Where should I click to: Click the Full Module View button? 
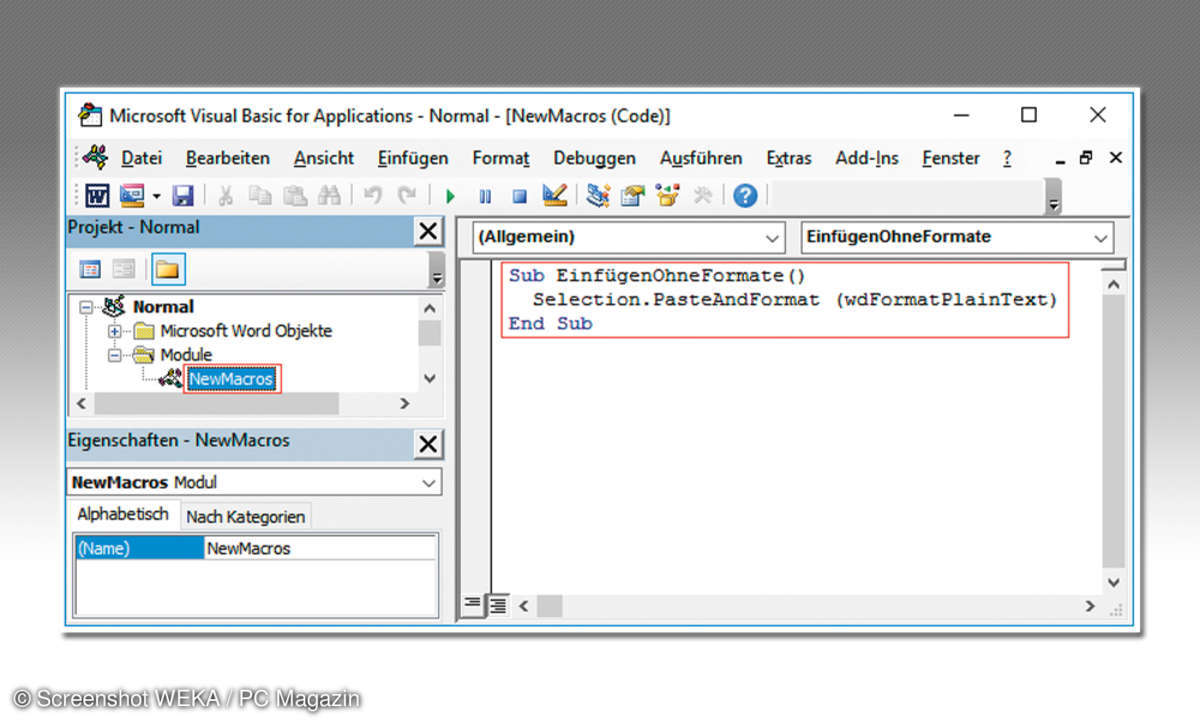(496, 605)
